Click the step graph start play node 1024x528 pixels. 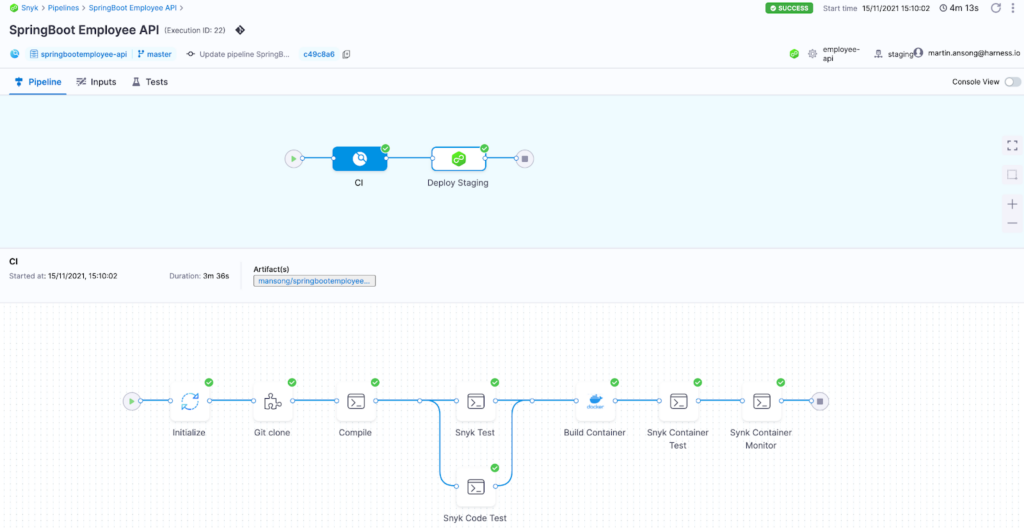point(132,401)
